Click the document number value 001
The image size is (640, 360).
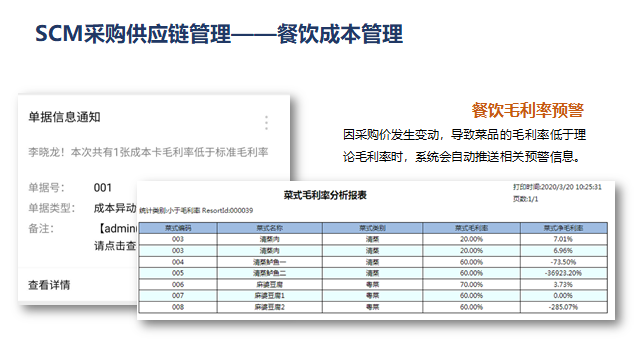coord(102,188)
